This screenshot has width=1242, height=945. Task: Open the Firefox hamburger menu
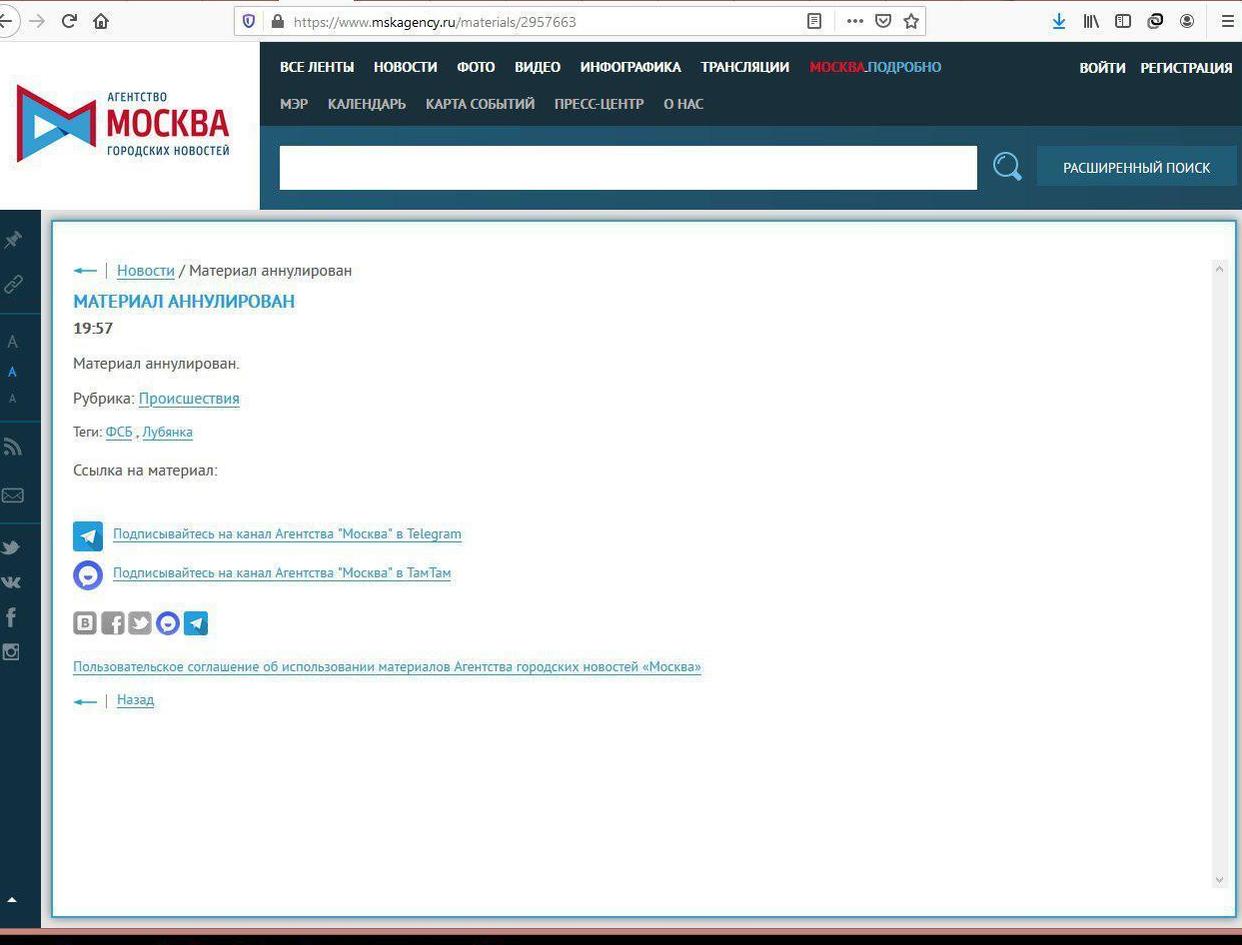tap(1227, 21)
